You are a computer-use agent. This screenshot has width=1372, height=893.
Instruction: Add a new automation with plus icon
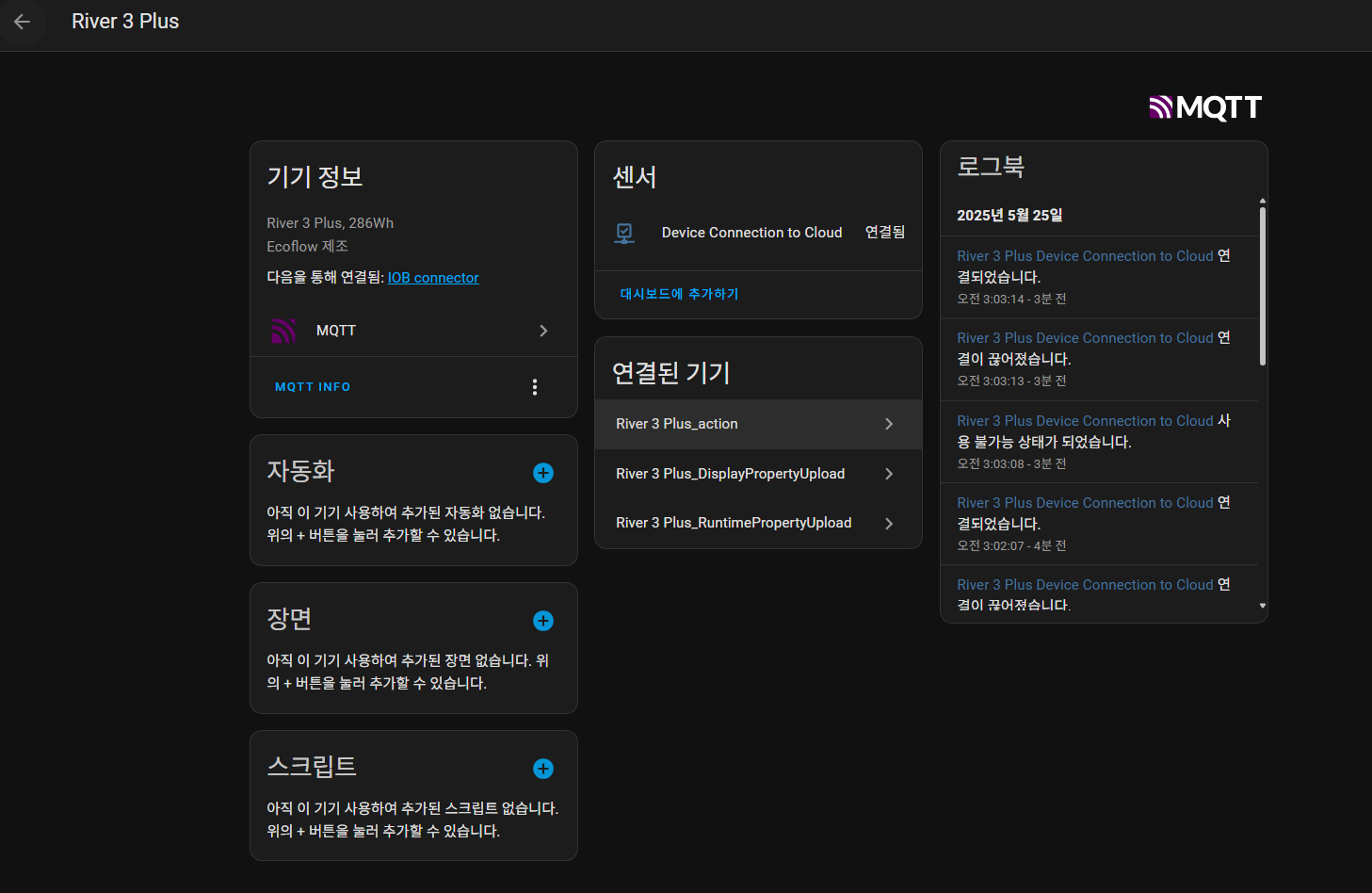[543, 473]
